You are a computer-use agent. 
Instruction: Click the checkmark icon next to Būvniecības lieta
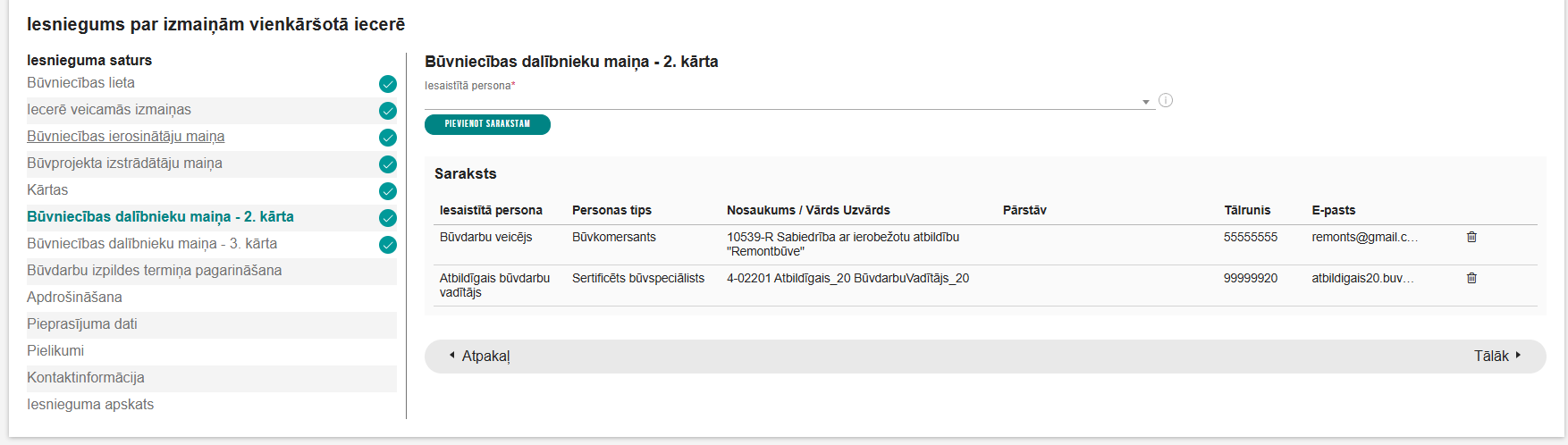click(388, 84)
